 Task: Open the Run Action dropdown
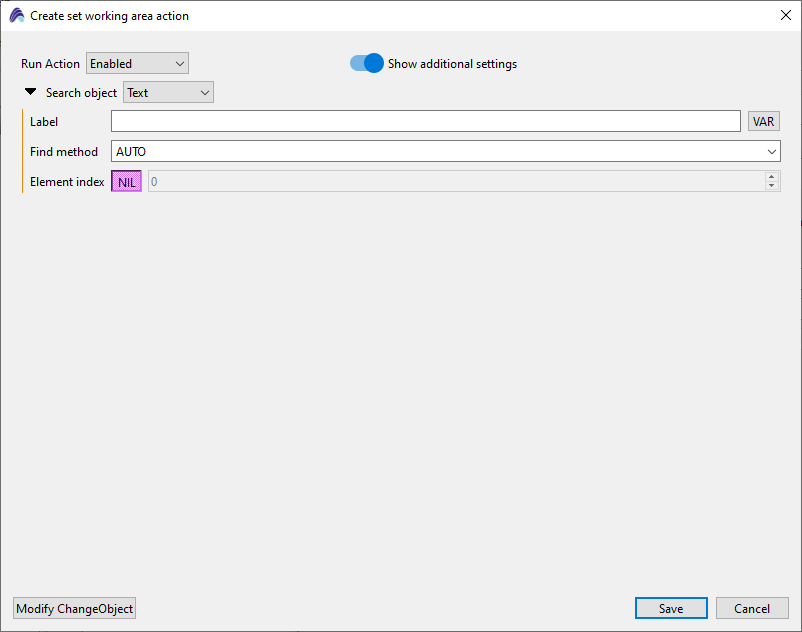[137, 64]
